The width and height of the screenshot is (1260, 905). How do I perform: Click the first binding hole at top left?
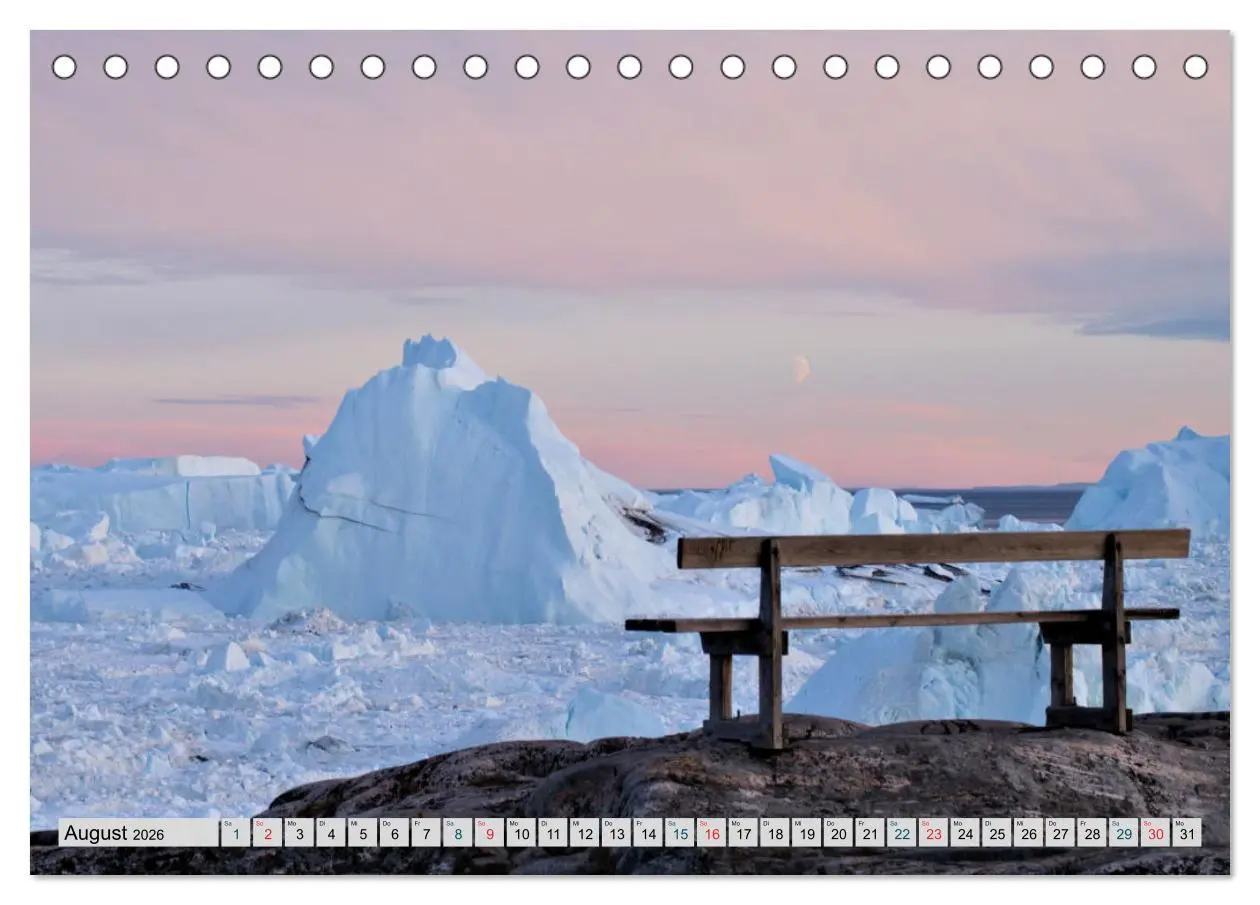point(64,67)
